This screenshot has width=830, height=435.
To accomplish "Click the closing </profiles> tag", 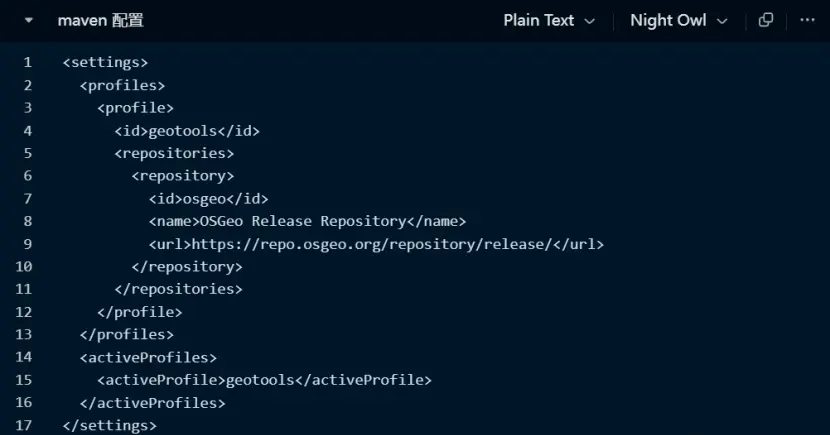I will (126, 334).
